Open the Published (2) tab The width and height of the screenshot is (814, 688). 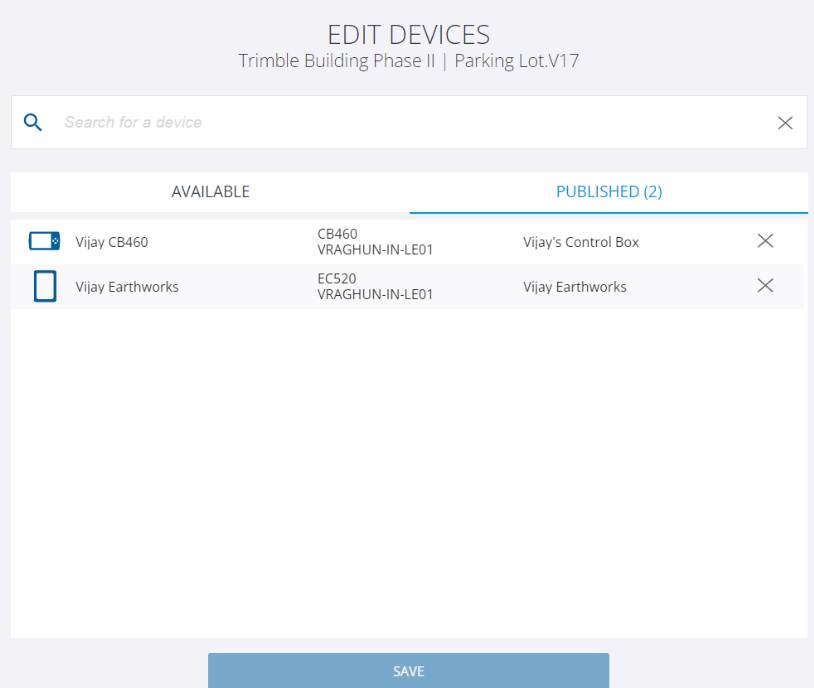pyautogui.click(x=608, y=192)
